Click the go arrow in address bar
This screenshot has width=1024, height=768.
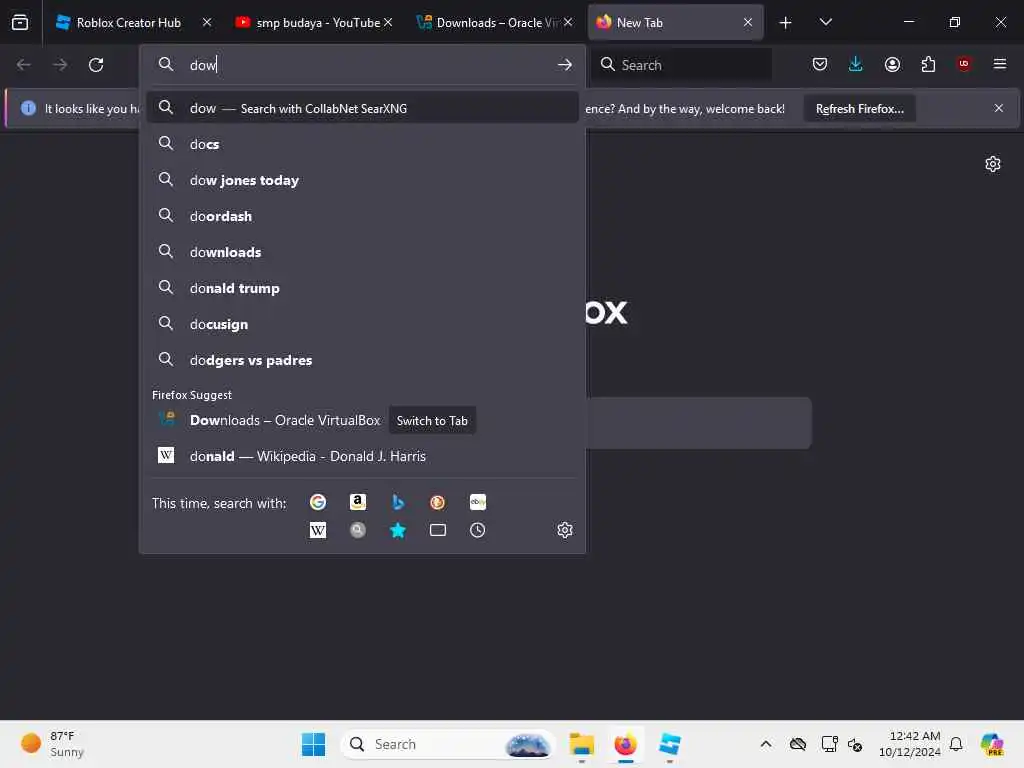click(565, 65)
